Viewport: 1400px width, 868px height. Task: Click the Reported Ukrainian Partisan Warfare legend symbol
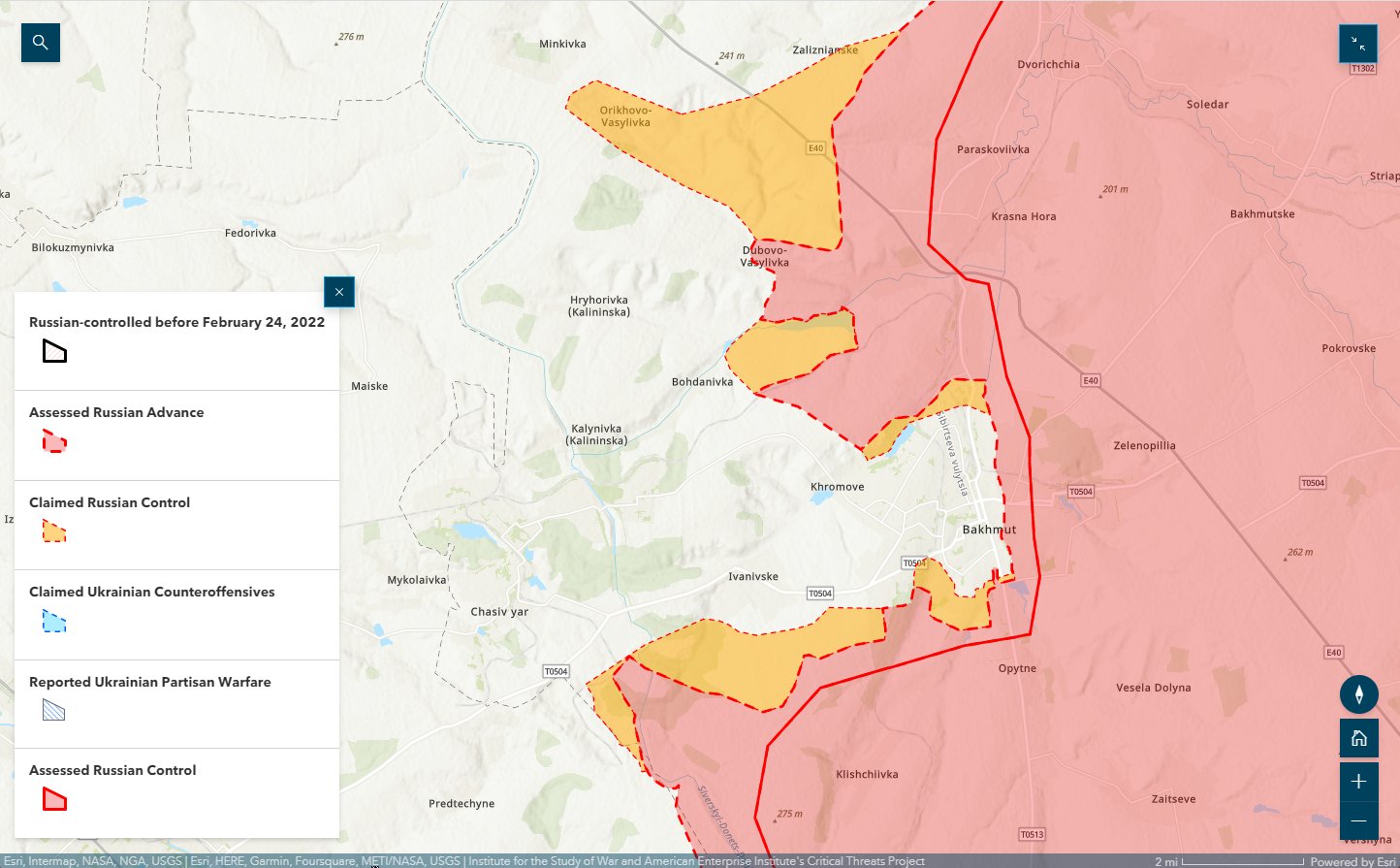pyautogui.click(x=54, y=710)
